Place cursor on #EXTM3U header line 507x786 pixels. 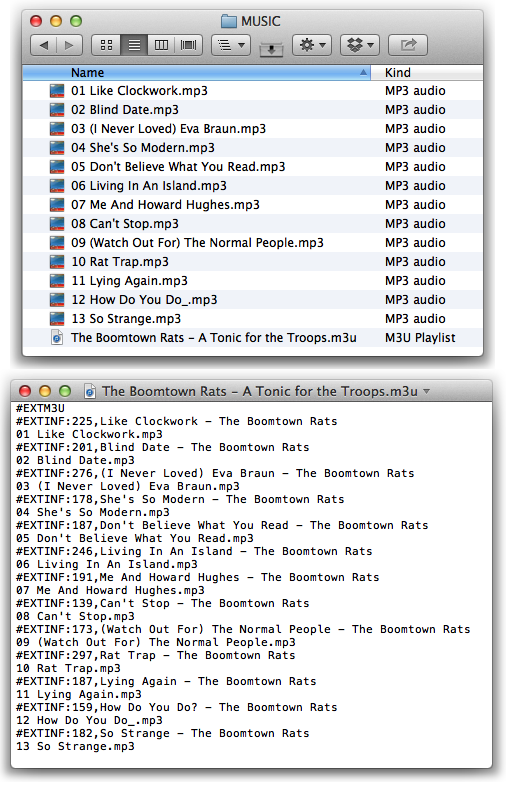40,409
